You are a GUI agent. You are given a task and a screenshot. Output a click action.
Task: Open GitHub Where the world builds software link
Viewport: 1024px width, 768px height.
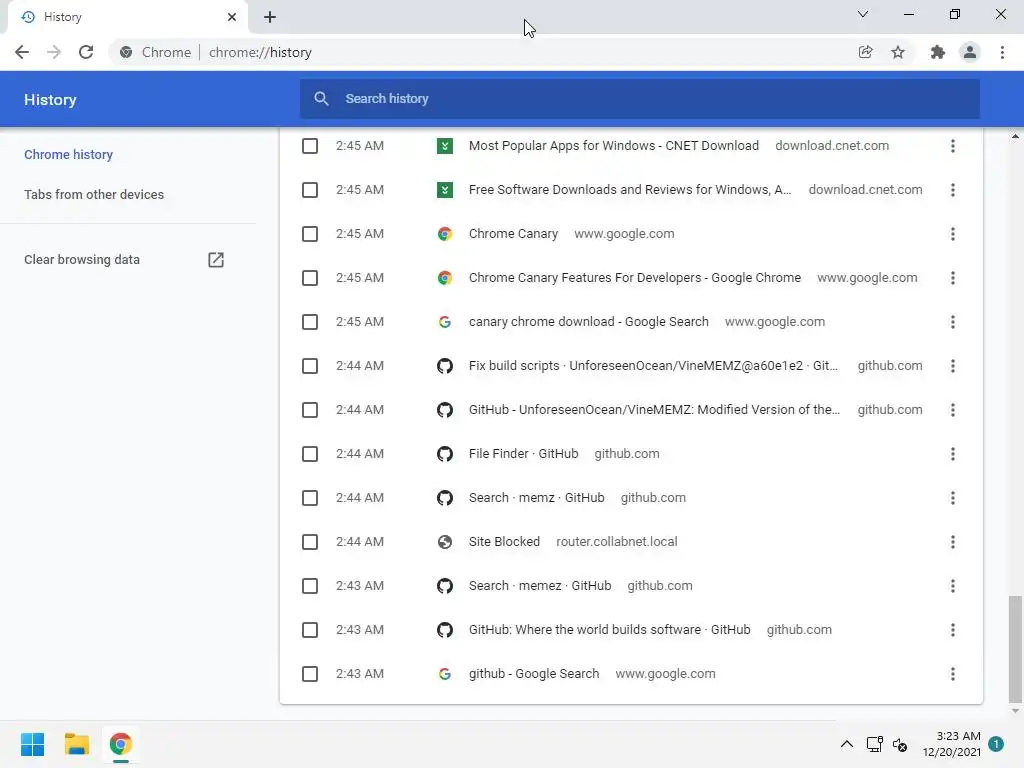[609, 630]
